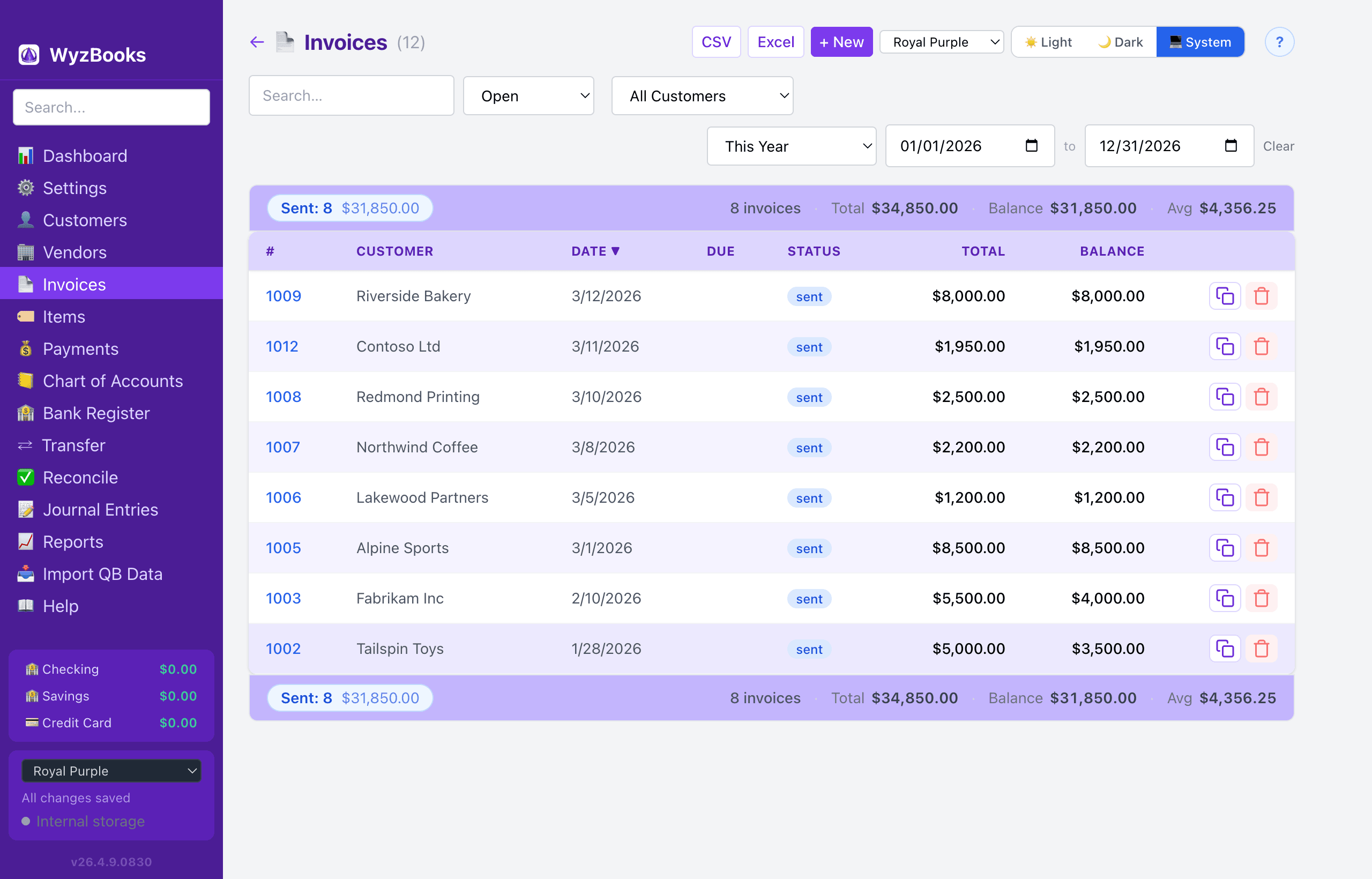The height and width of the screenshot is (879, 1372).
Task: Select the Customers section icon
Action: pos(26,220)
